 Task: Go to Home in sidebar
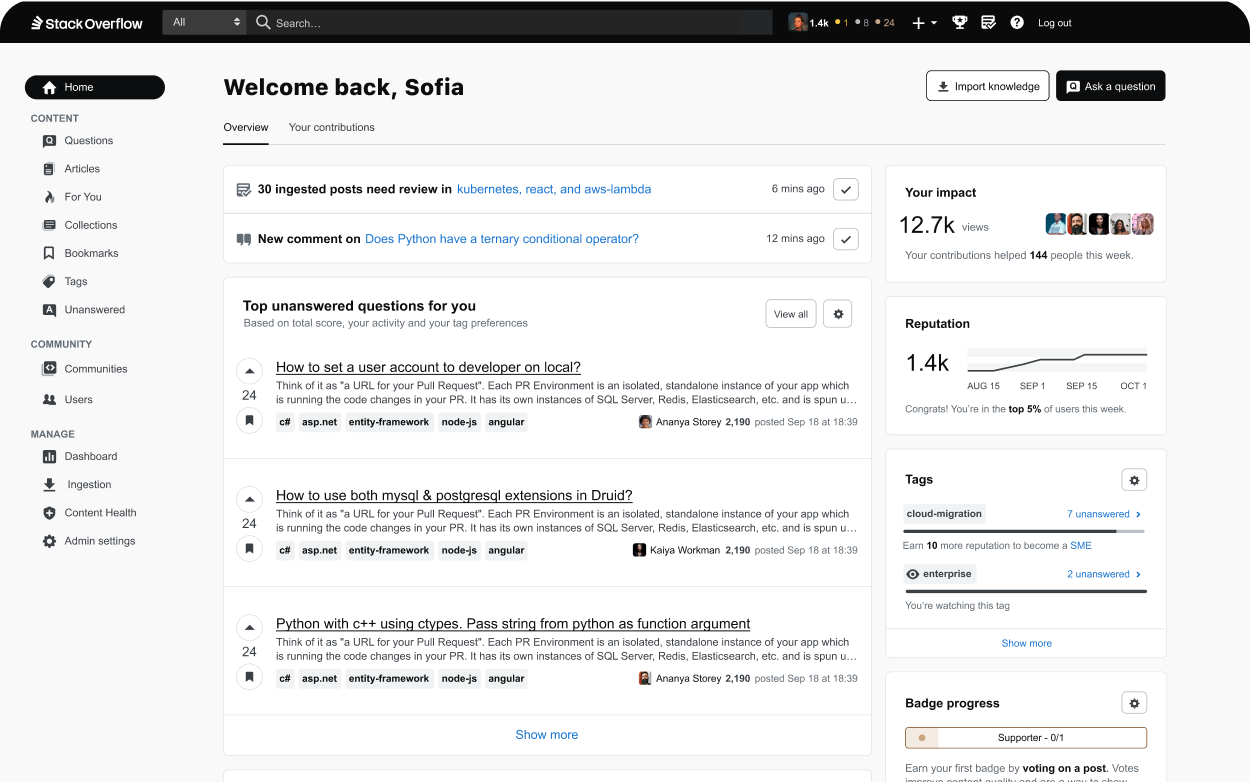tap(95, 87)
